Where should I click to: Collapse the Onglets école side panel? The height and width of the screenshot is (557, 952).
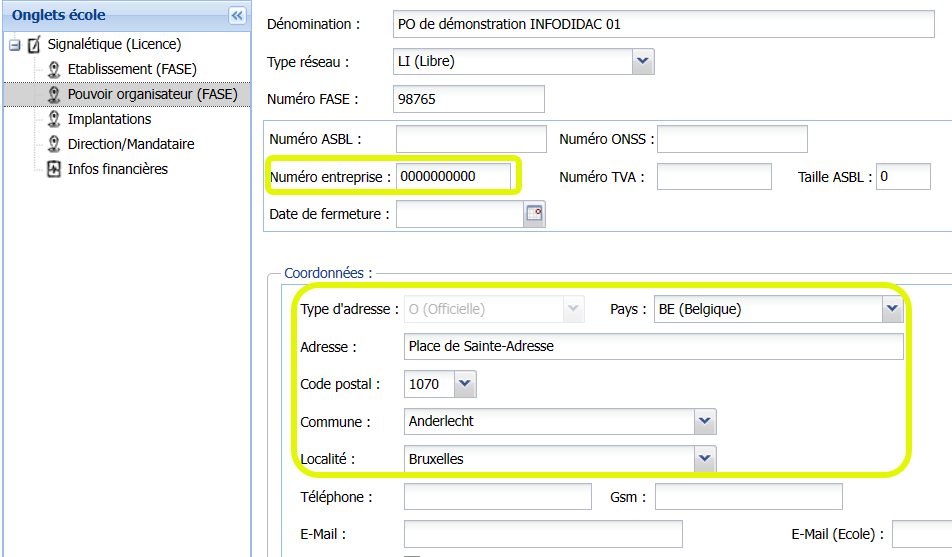236,15
